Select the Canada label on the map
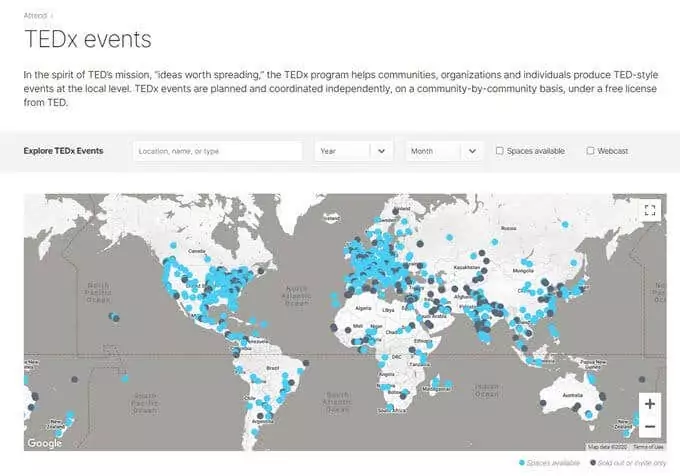Screen dimensions: 680x476 (x=196, y=251)
